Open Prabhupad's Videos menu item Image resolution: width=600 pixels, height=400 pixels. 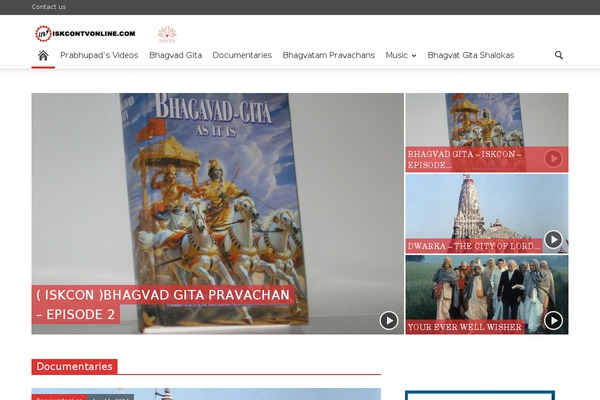pos(99,56)
